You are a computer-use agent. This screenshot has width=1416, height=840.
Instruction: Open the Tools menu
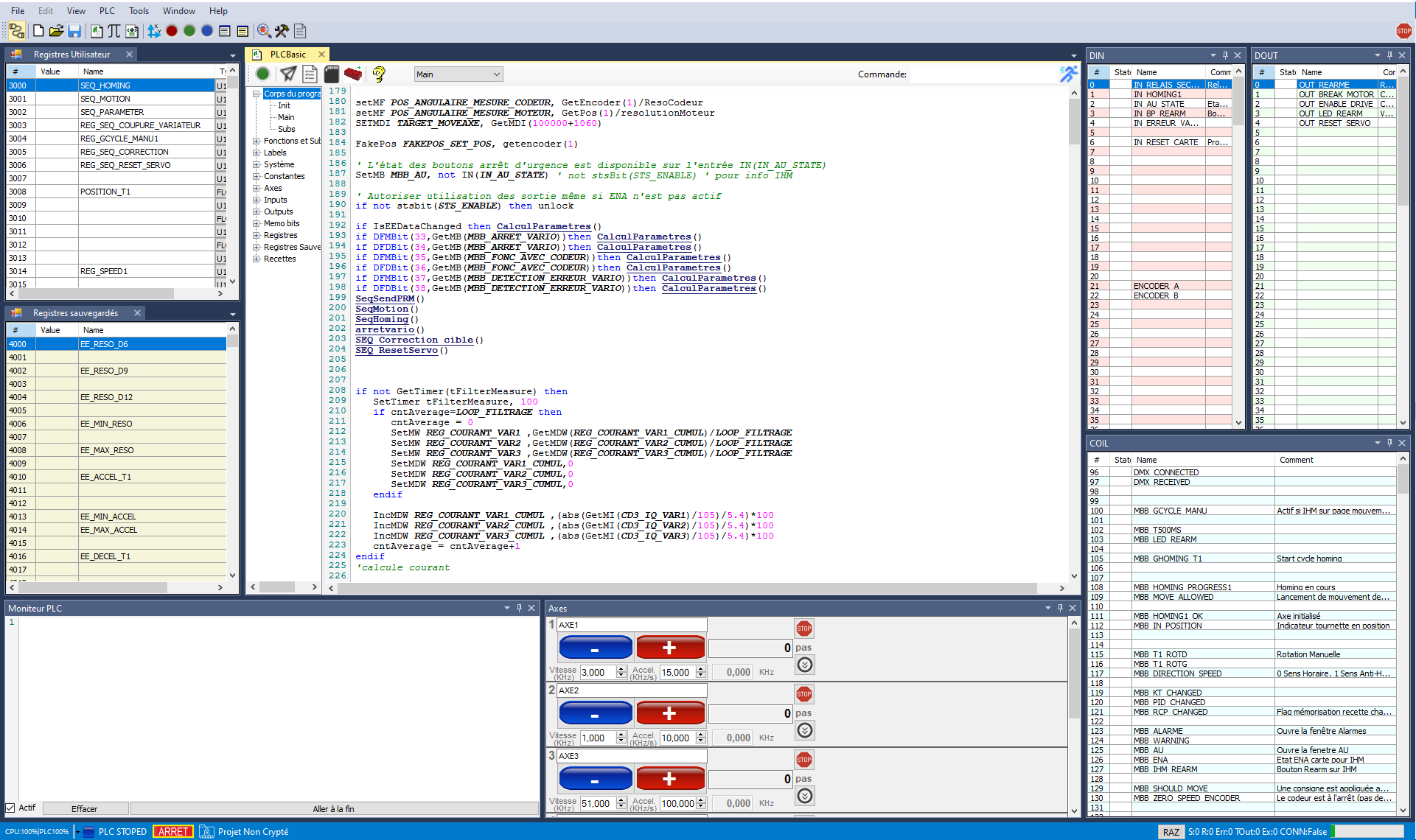(x=139, y=11)
